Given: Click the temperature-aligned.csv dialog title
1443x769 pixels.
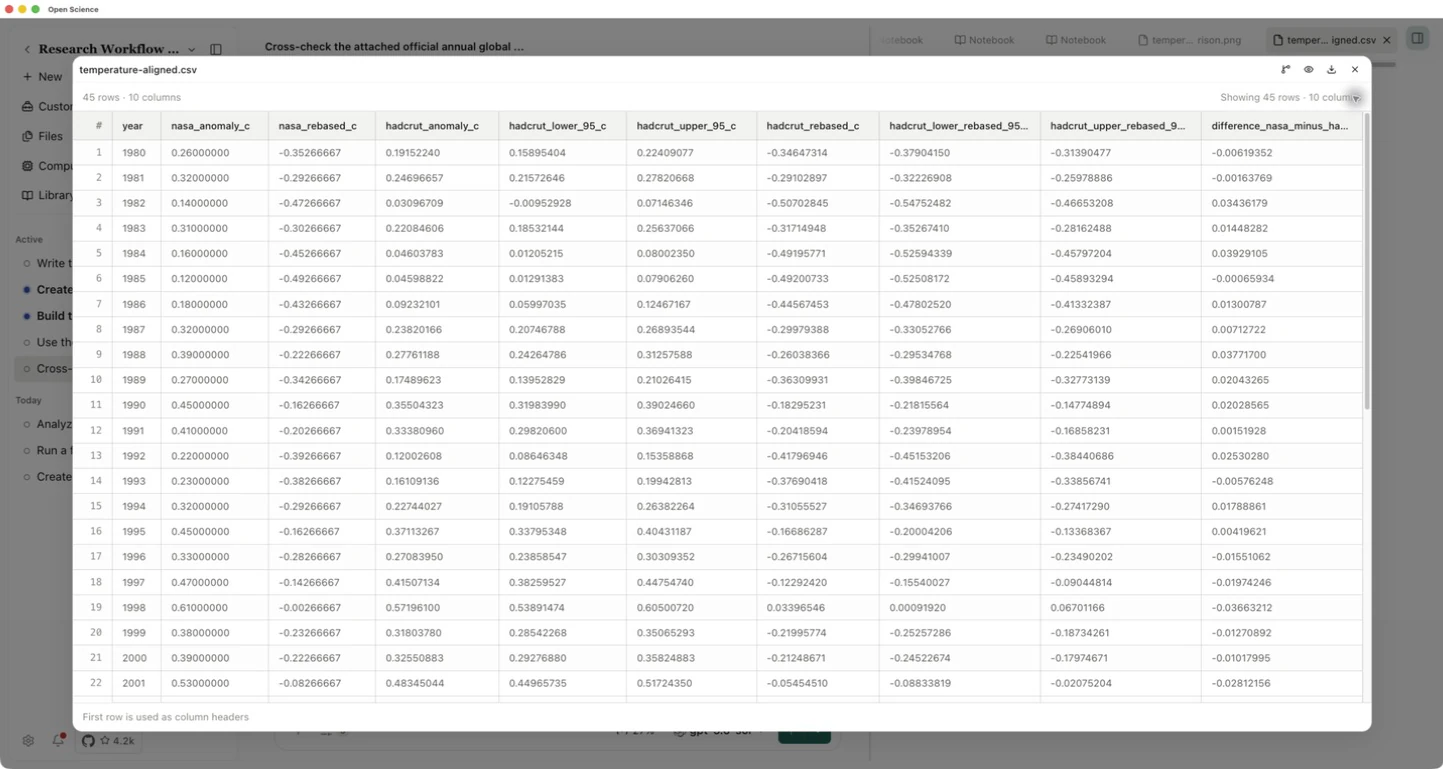Looking at the screenshot, I should (138, 70).
